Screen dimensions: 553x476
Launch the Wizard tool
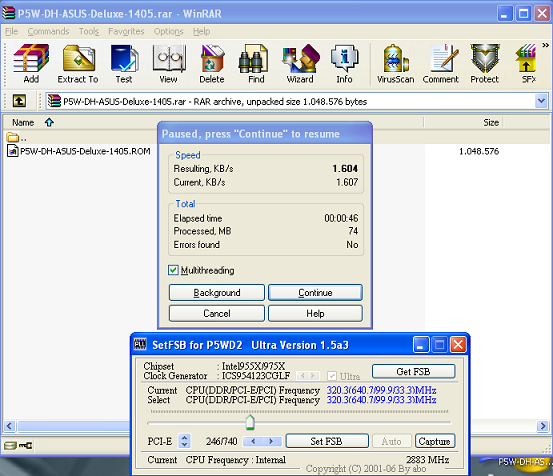tap(300, 63)
